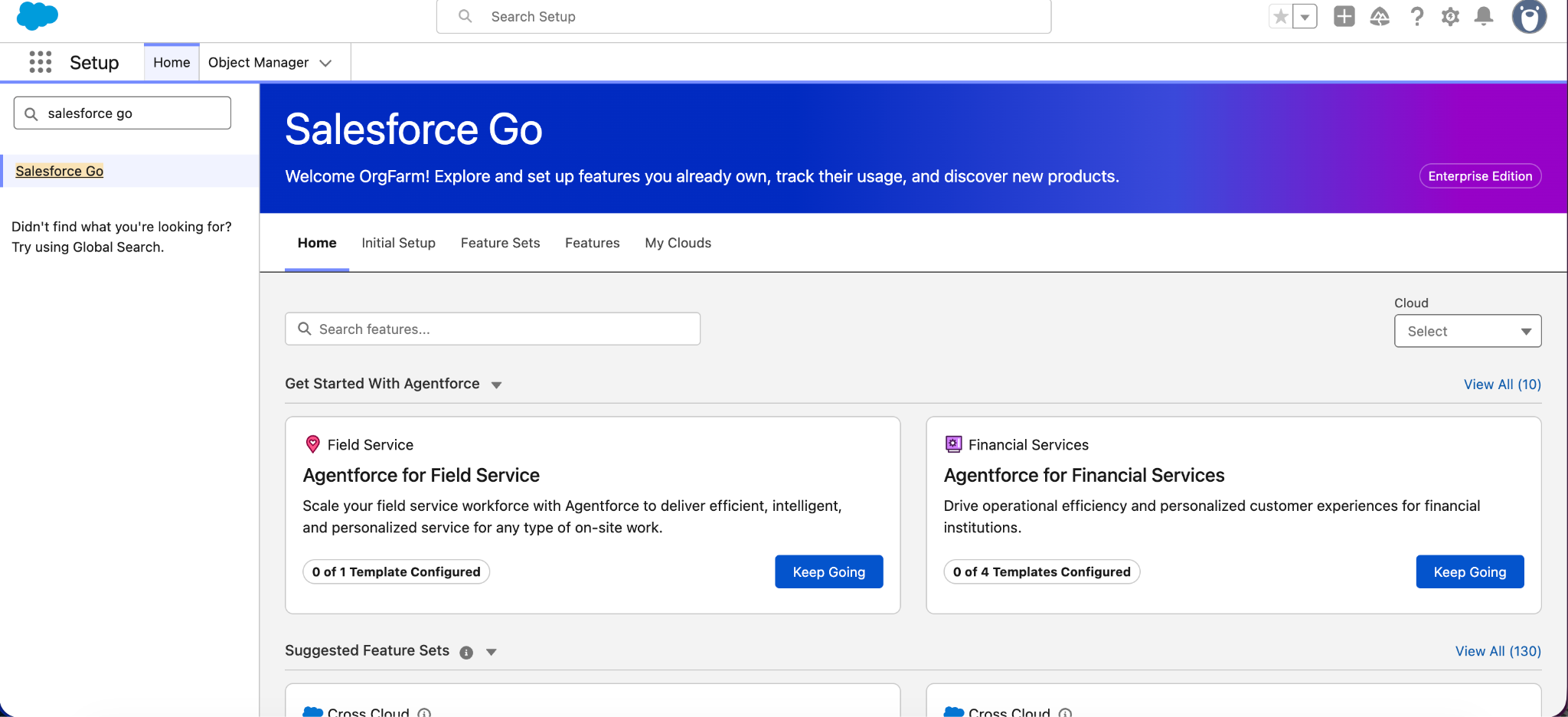The width and height of the screenshot is (1568, 717).
Task: Open the user profile avatar
Action: [1528, 16]
